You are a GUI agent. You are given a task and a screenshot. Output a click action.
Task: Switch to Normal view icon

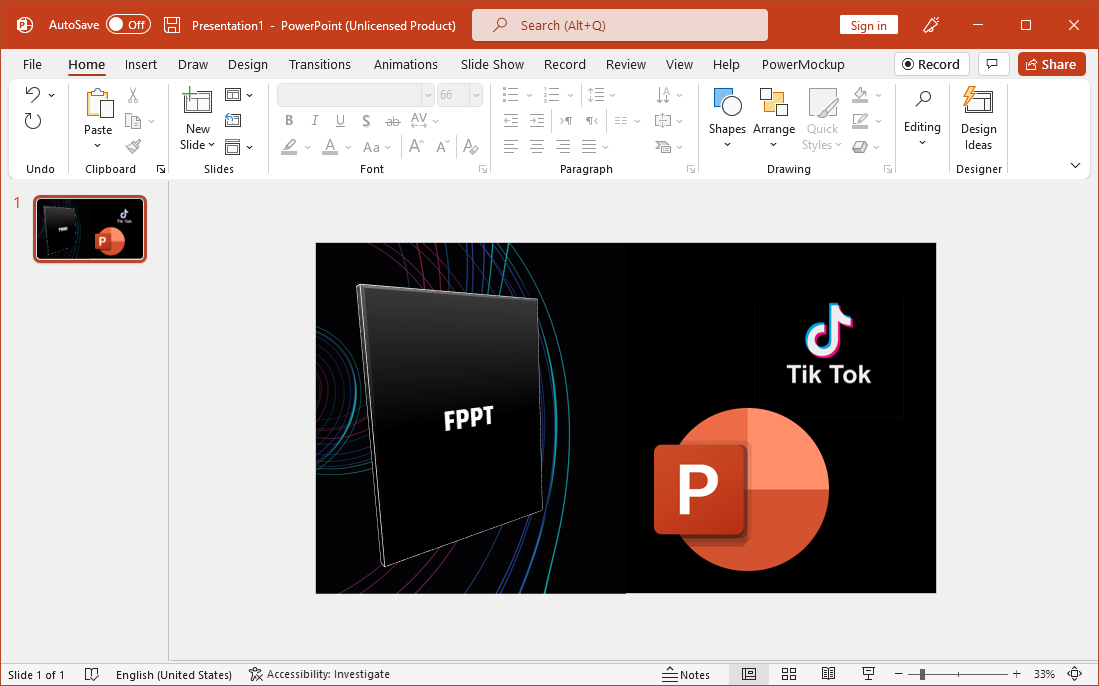(749, 674)
